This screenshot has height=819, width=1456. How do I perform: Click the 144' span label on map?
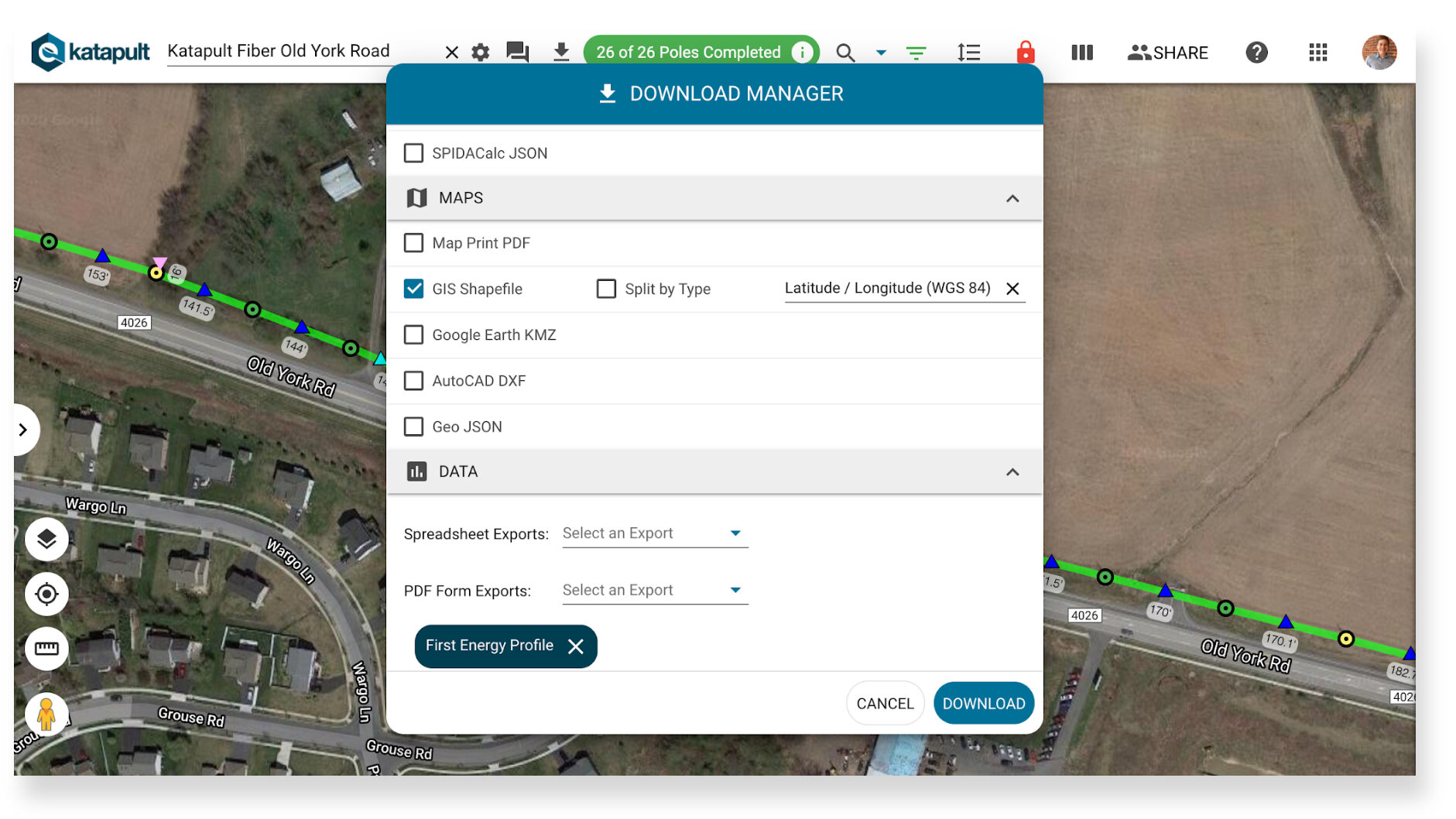pos(294,347)
